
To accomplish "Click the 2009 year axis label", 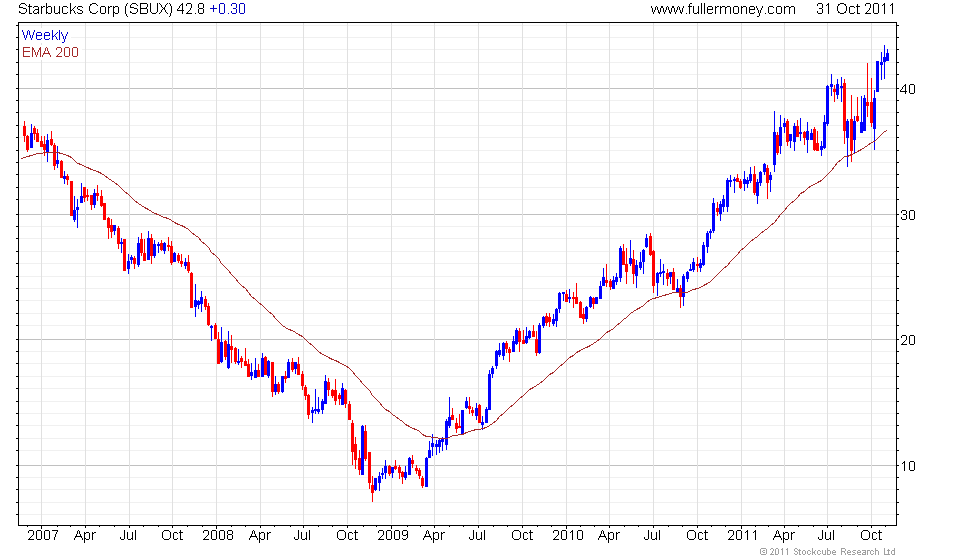I will click(x=392, y=536).
